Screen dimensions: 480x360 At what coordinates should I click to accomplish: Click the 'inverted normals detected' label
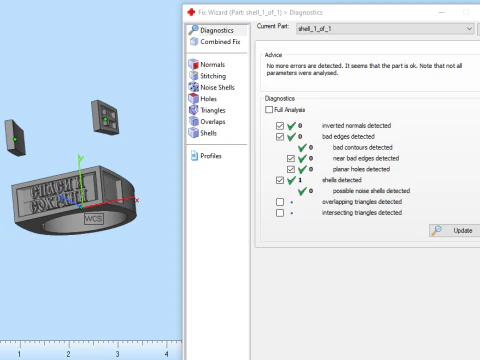pos(356,126)
